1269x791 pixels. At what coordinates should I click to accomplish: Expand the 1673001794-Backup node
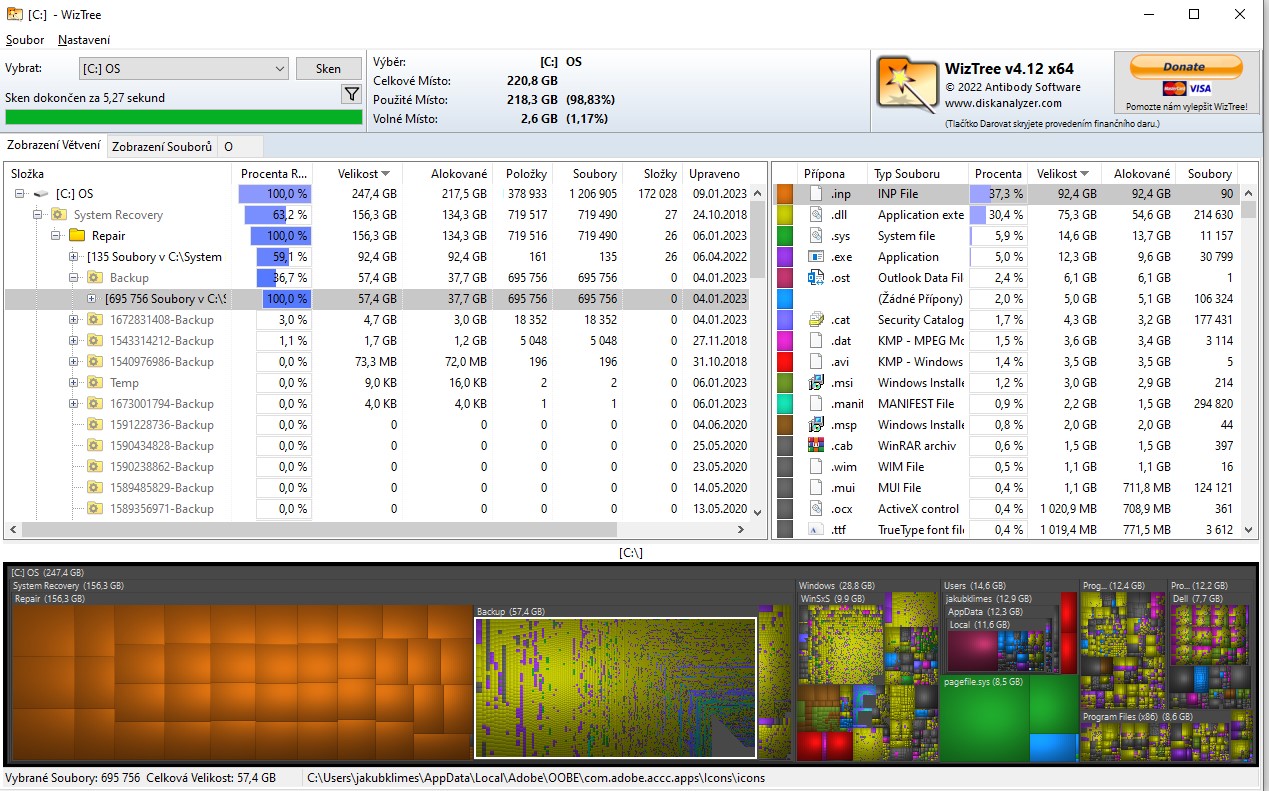coord(74,404)
